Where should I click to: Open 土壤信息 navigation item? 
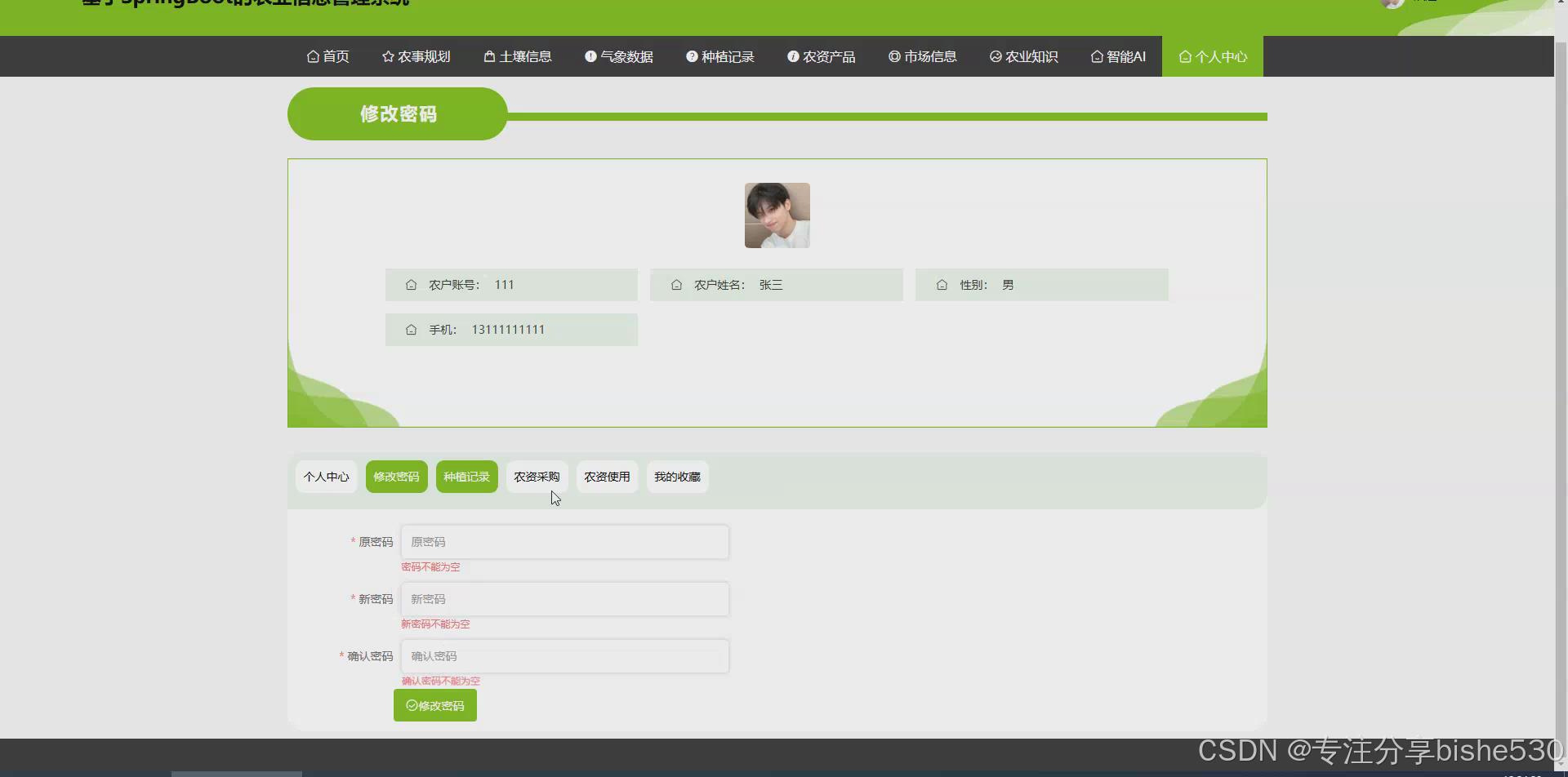pyautogui.click(x=517, y=56)
